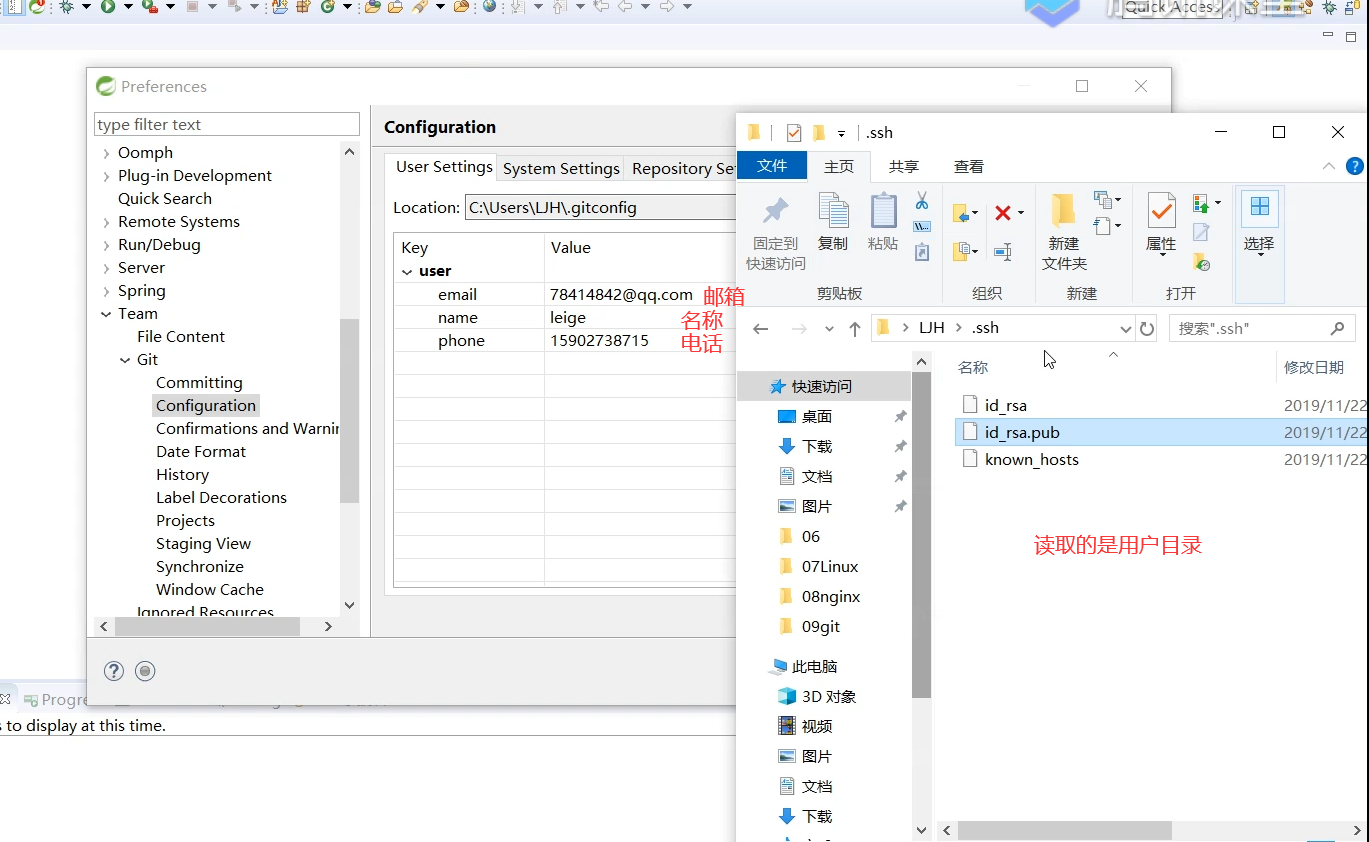
Task: Click the New Java Class green C icon
Action: click(327, 6)
